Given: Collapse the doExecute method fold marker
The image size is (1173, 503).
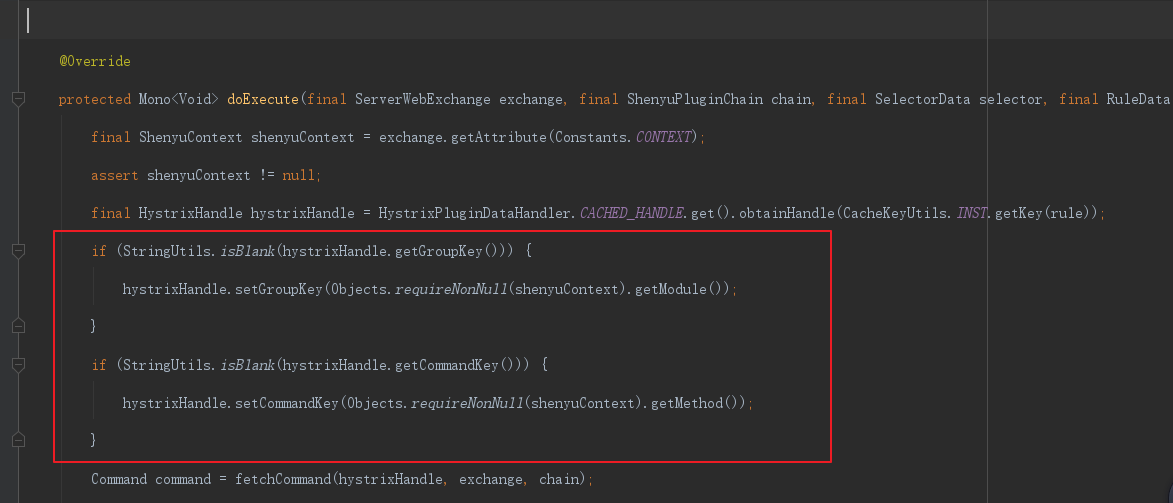Looking at the screenshot, I should coord(19,99).
